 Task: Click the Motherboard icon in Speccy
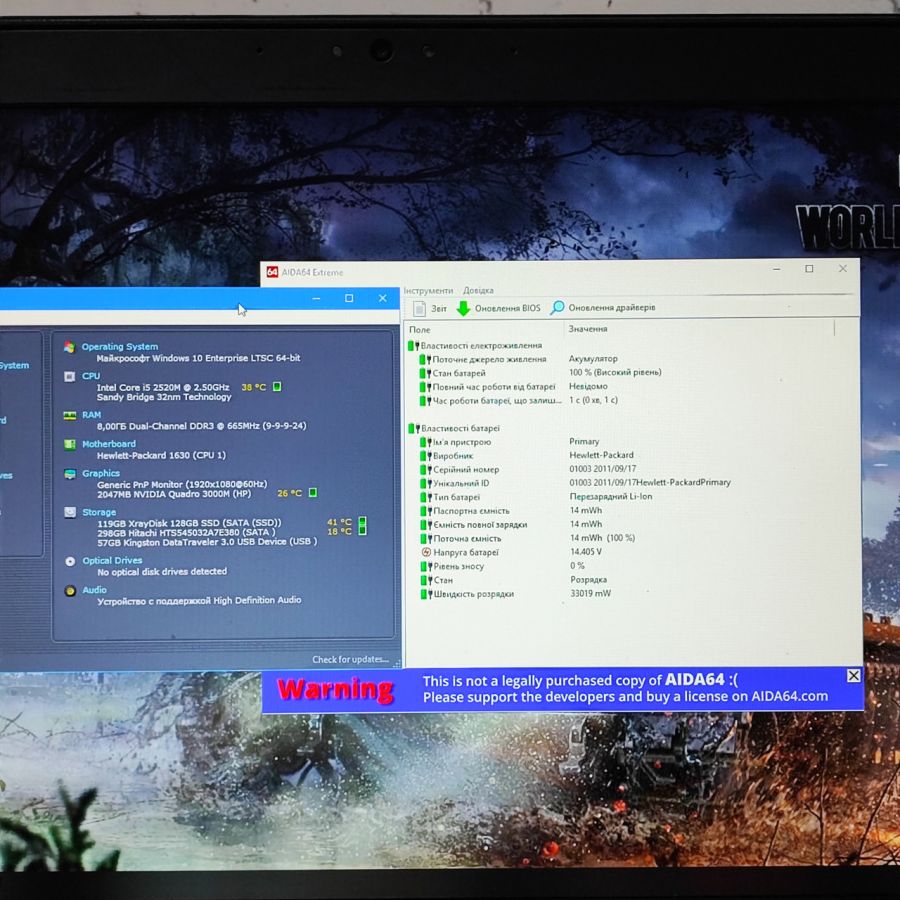69,444
